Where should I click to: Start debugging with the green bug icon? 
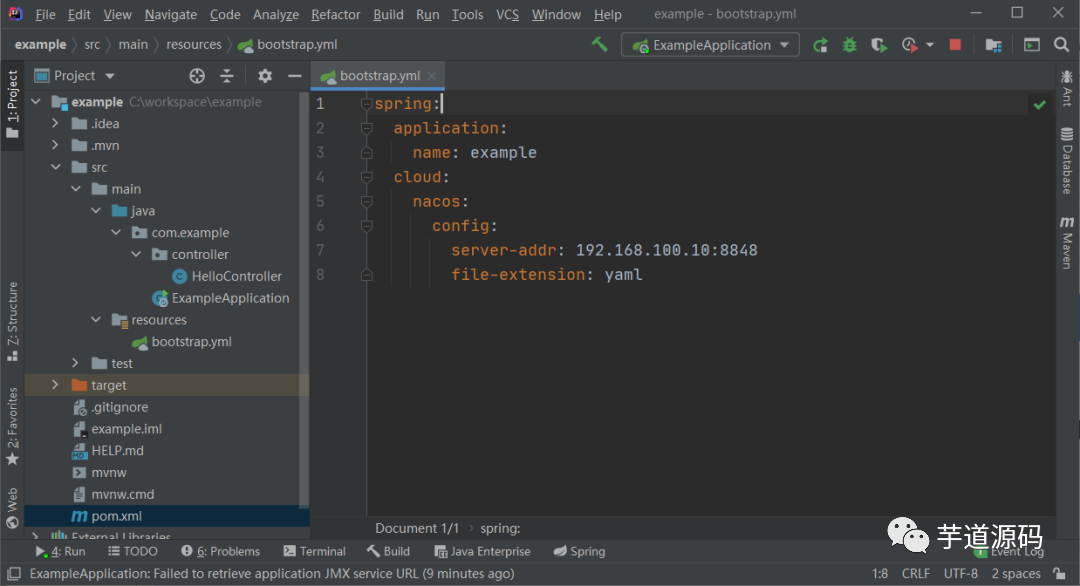pos(850,45)
